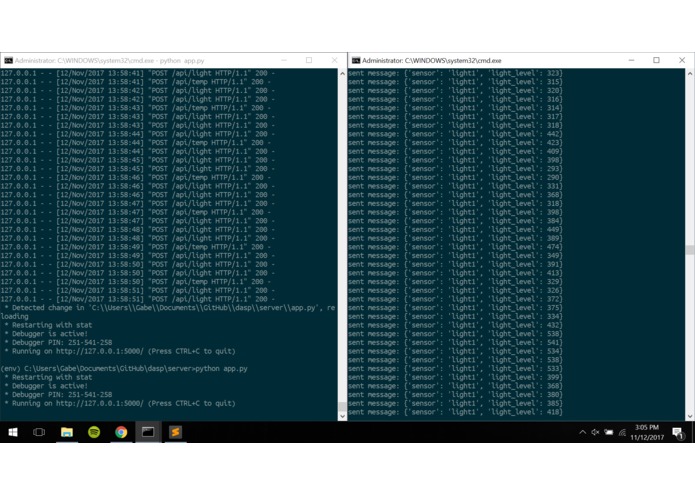The width and height of the screenshot is (695, 494).
Task: Open the Wi-Fi network tray icon
Action: tap(622, 432)
